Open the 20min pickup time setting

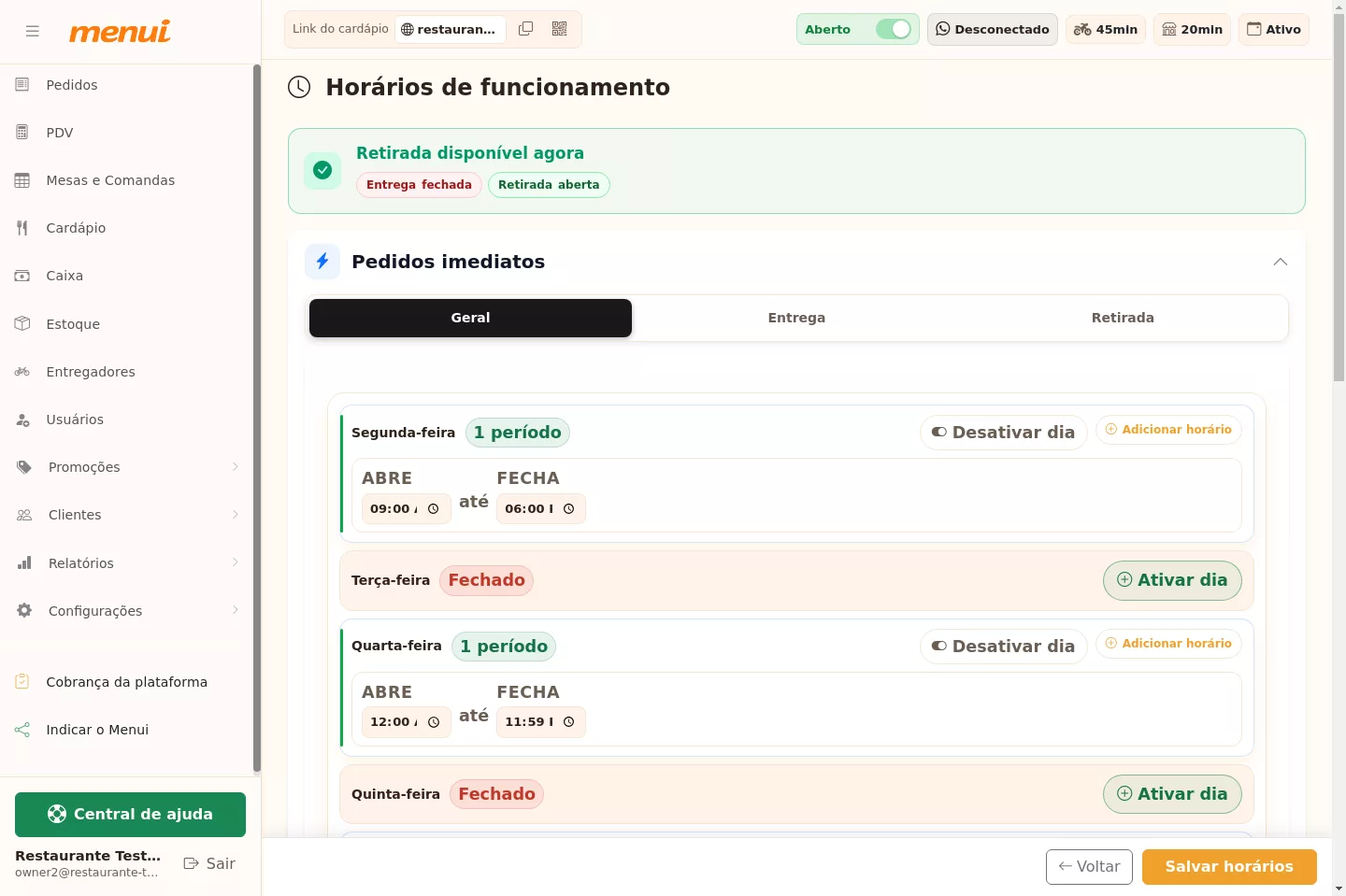point(1193,29)
